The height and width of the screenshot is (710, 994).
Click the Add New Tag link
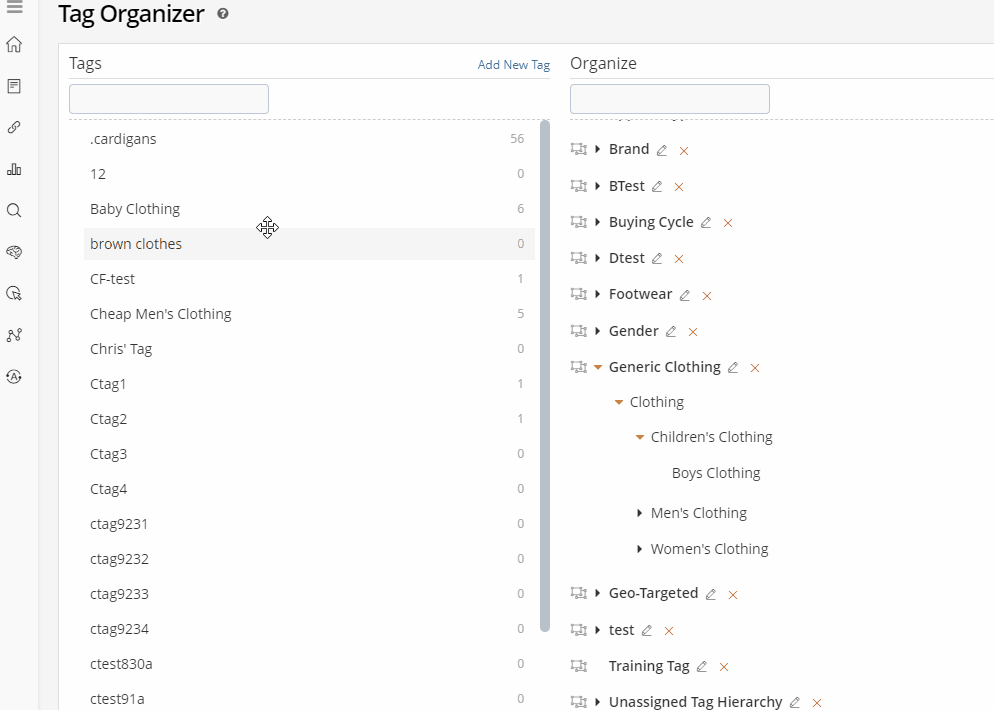[x=513, y=65]
